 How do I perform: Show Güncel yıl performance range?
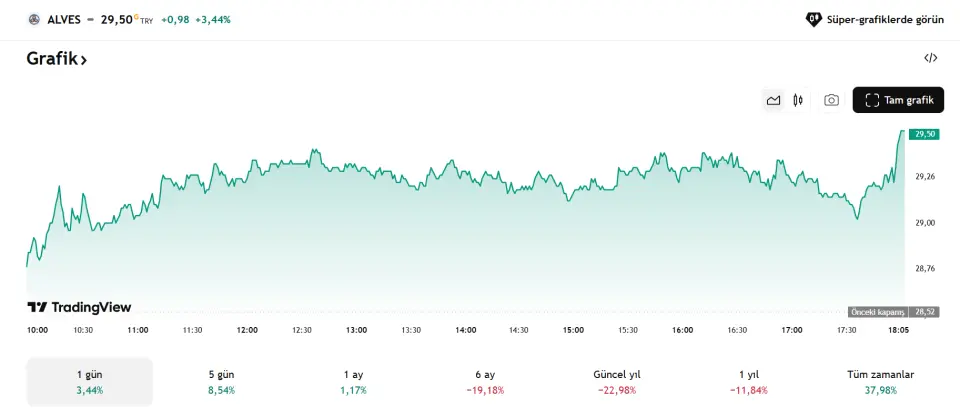point(616,382)
